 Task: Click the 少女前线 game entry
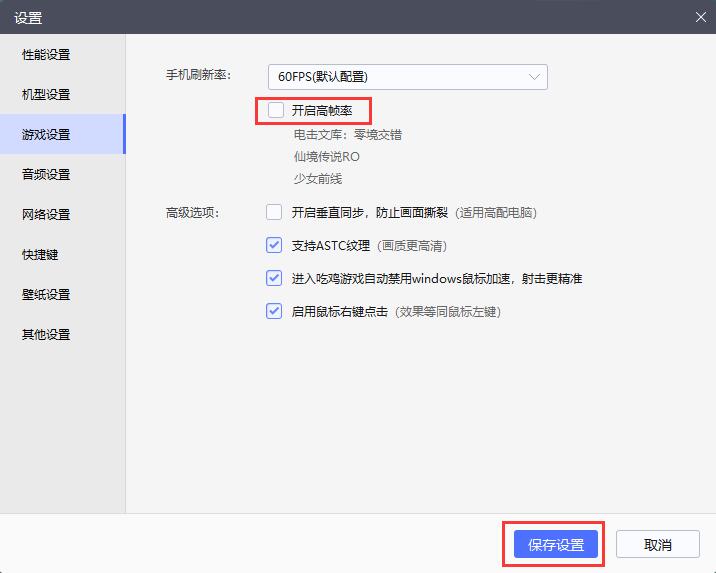point(317,178)
